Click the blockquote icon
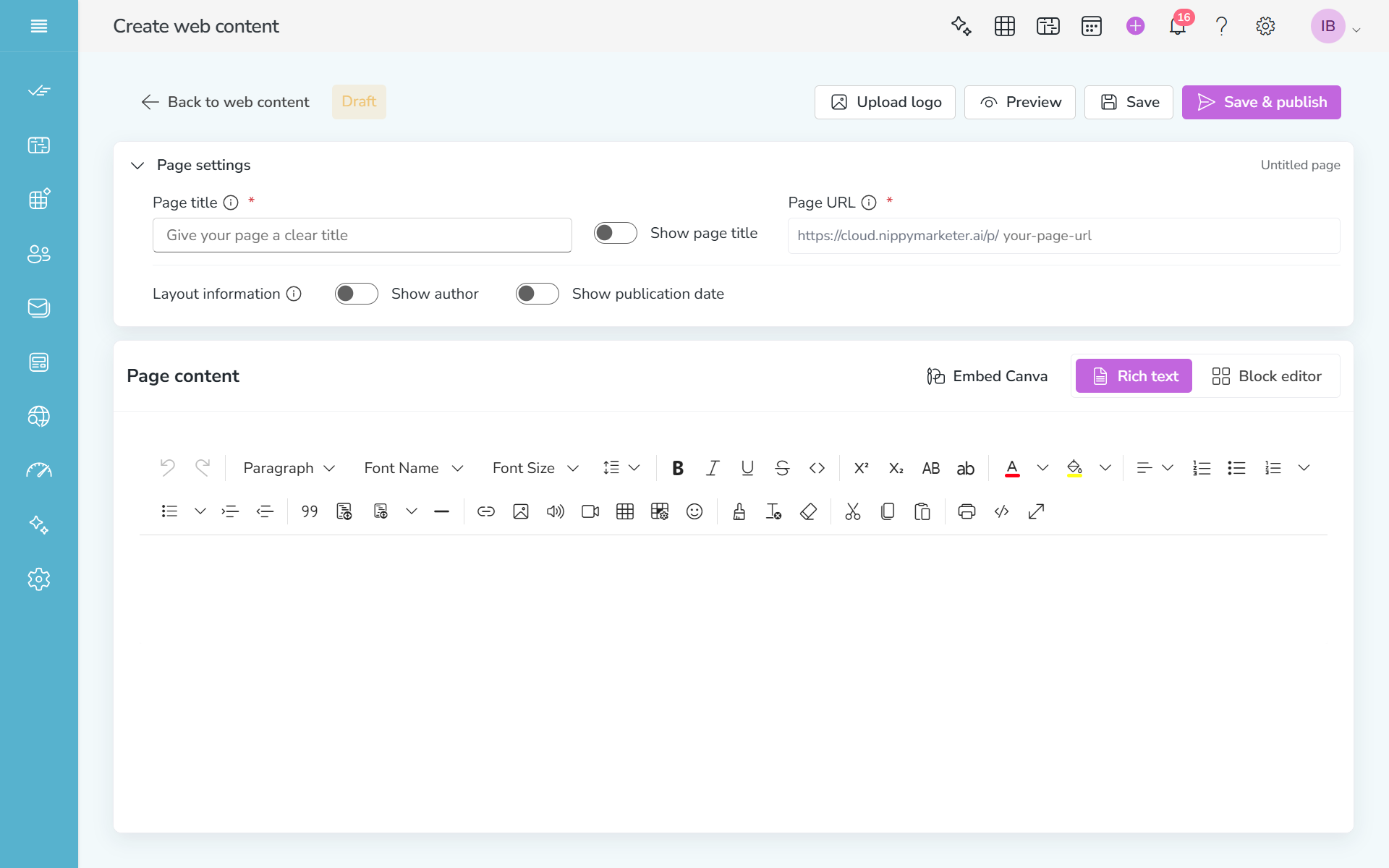 coord(310,511)
